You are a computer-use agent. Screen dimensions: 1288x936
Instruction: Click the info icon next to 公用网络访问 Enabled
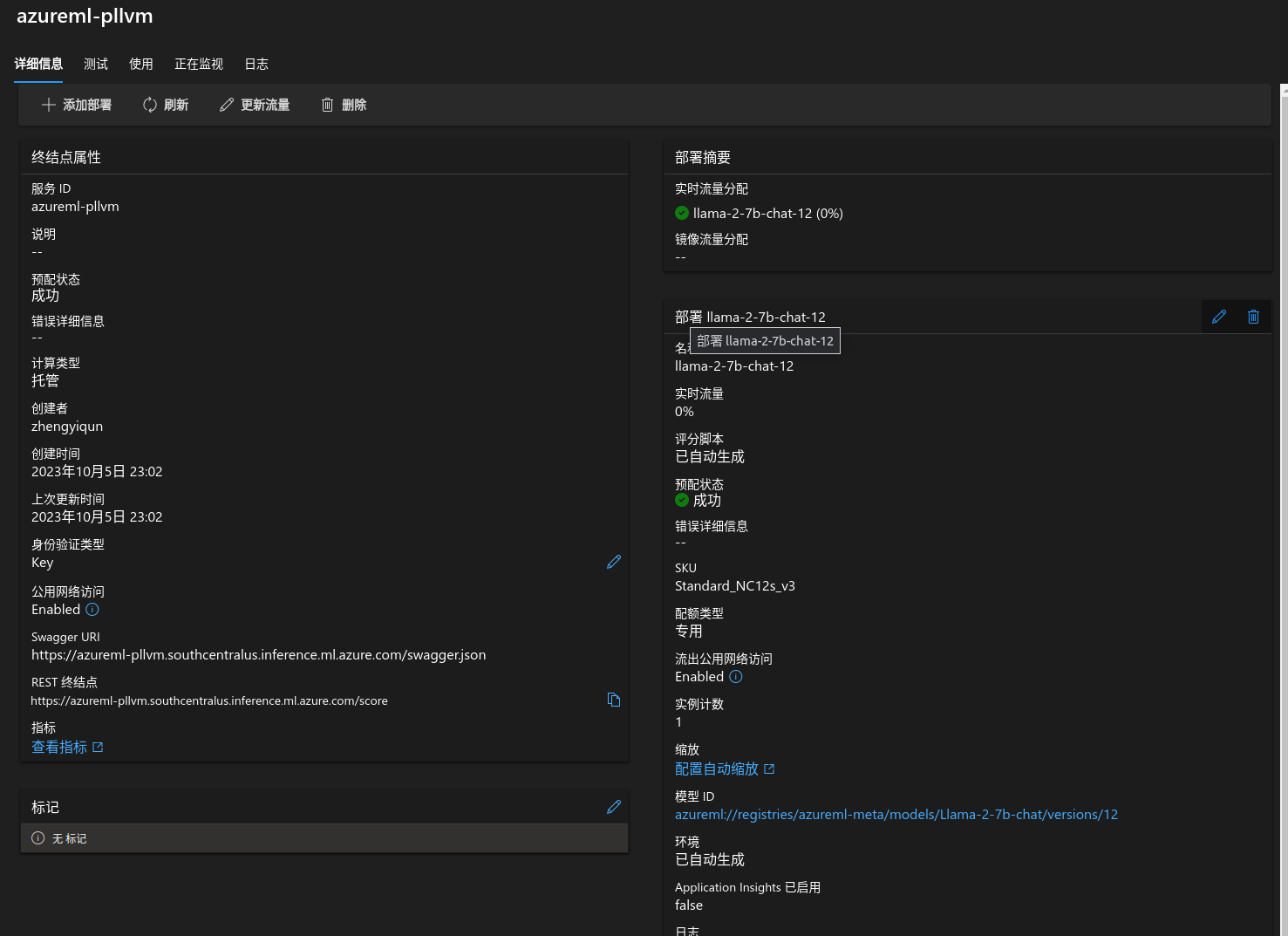[92, 610]
